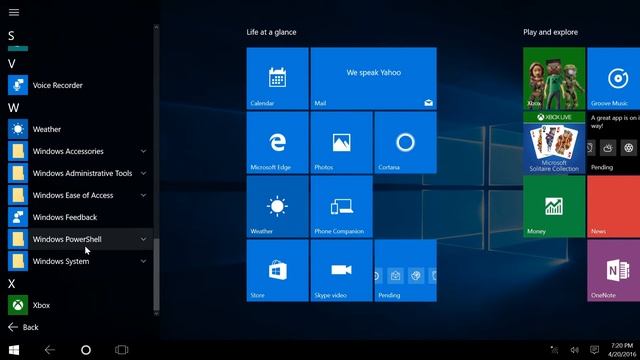
Task: Click the Play and explore group title
Action: tap(551, 32)
